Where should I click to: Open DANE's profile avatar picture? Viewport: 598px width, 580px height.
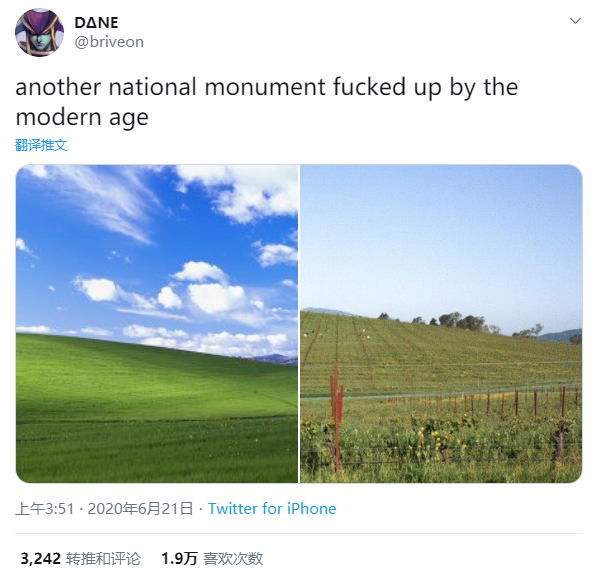pos(39,32)
